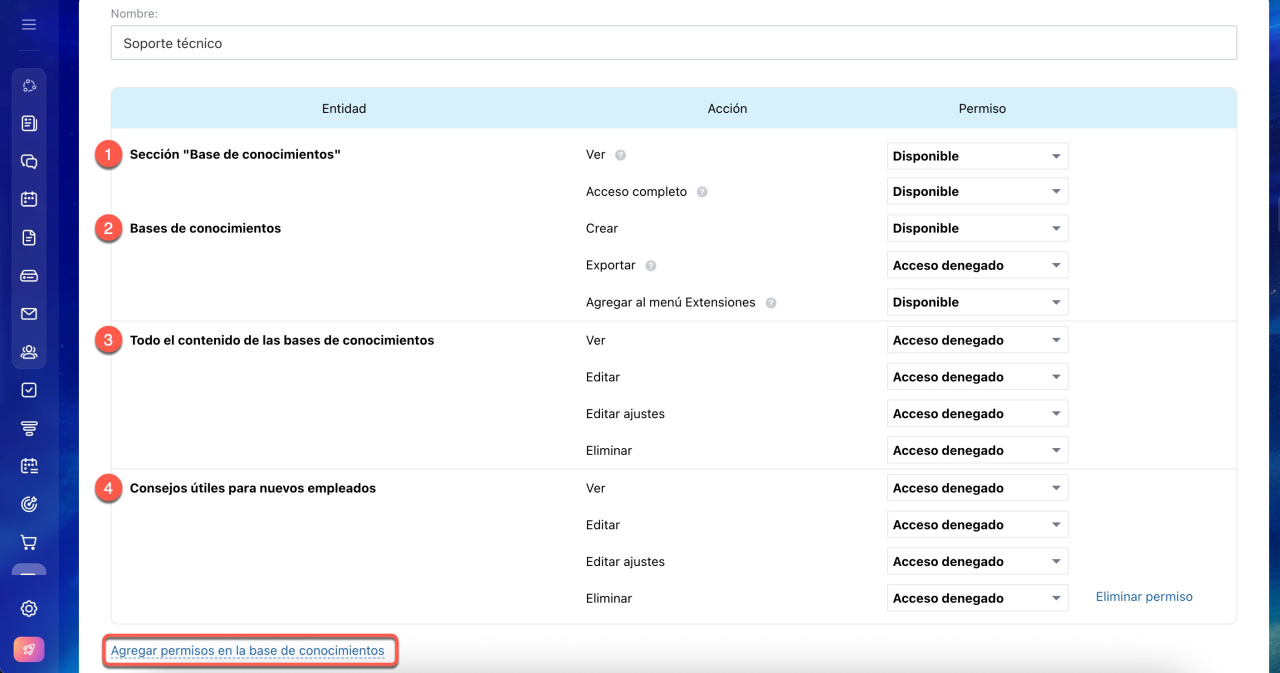The height and width of the screenshot is (673, 1280).
Task: Expand the Agregar al menú Extensiones dropdown
Action: point(977,302)
